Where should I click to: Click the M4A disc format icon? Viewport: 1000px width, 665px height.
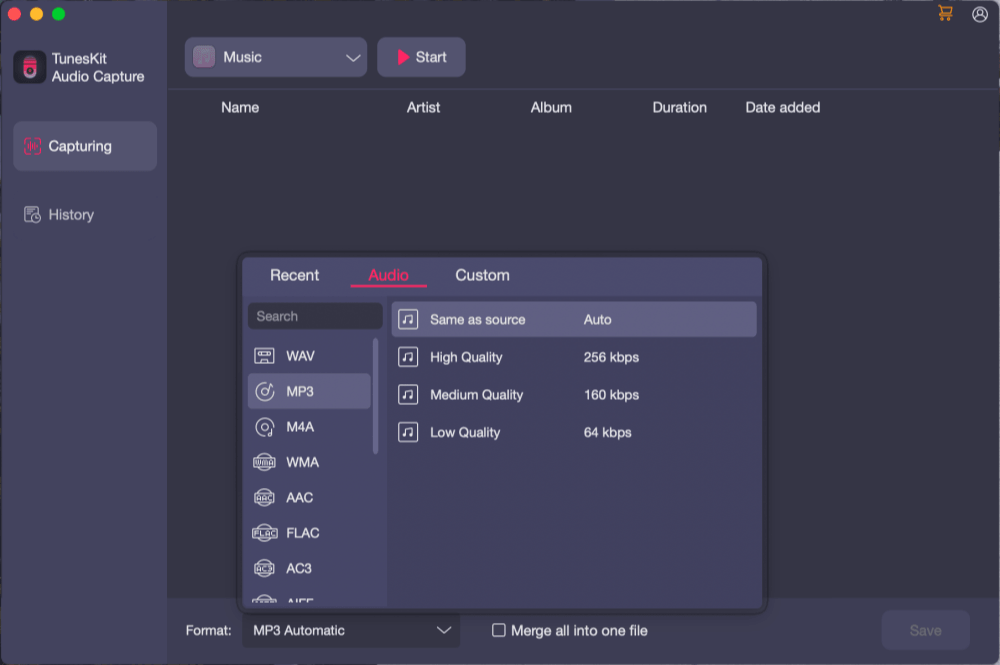coord(264,427)
